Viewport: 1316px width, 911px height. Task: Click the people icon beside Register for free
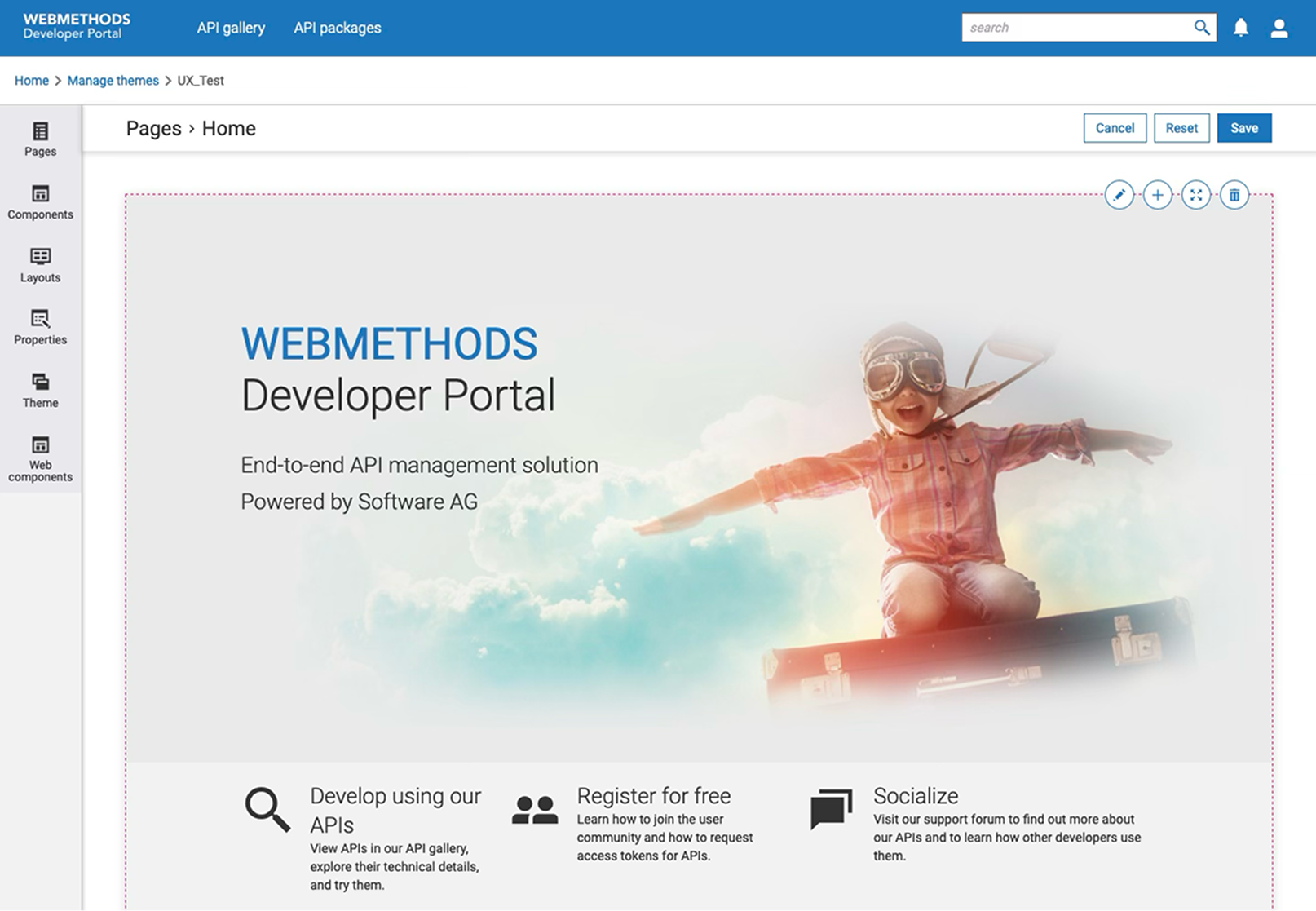click(x=535, y=810)
